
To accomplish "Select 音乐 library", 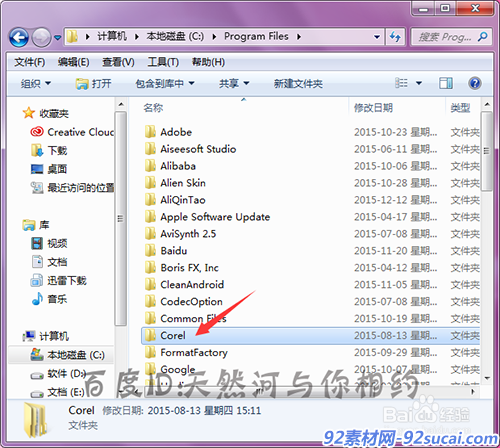I will click(49, 299).
